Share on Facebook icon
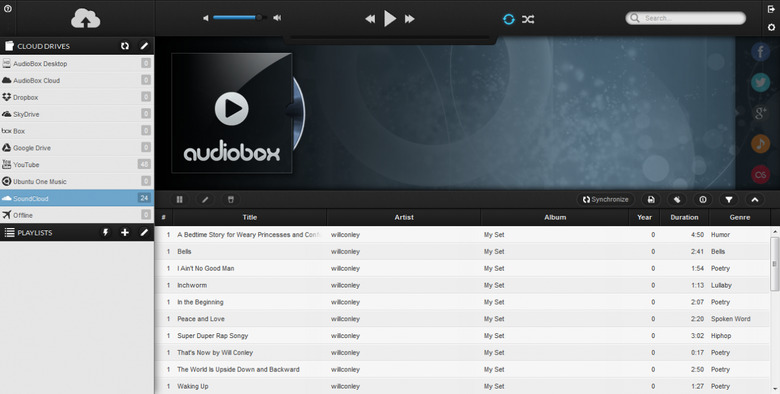This screenshot has height=394, width=780. (x=760, y=52)
